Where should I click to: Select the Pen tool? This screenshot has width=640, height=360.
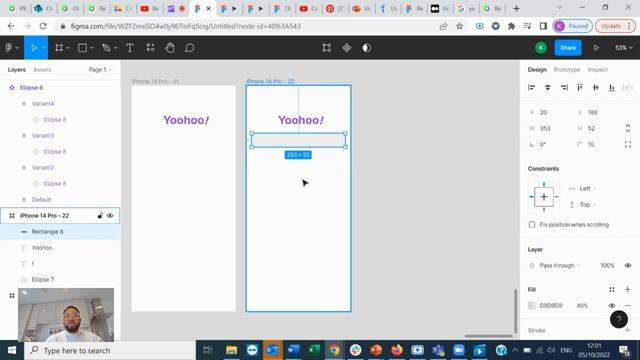tap(106, 48)
